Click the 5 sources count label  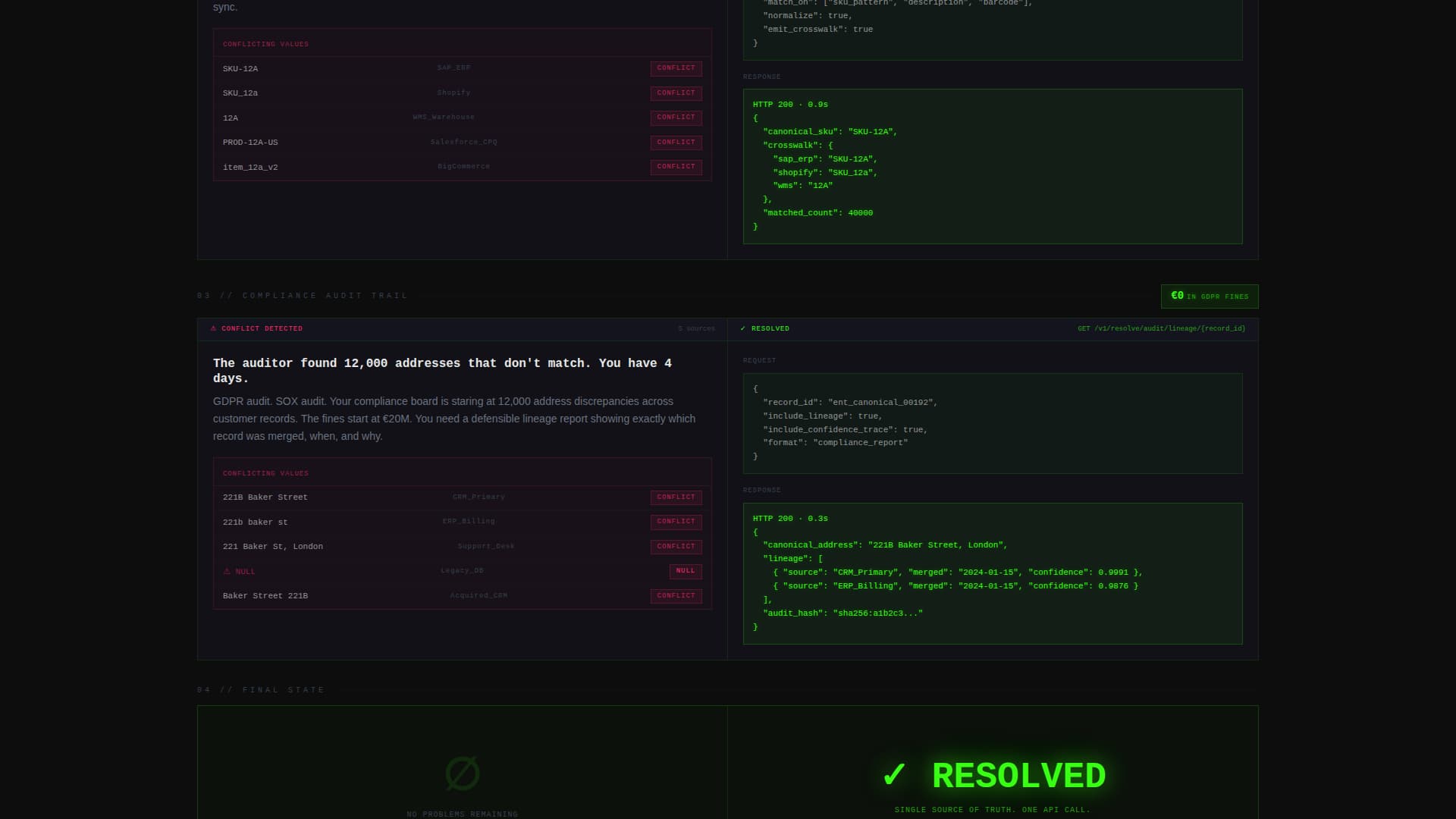click(696, 328)
